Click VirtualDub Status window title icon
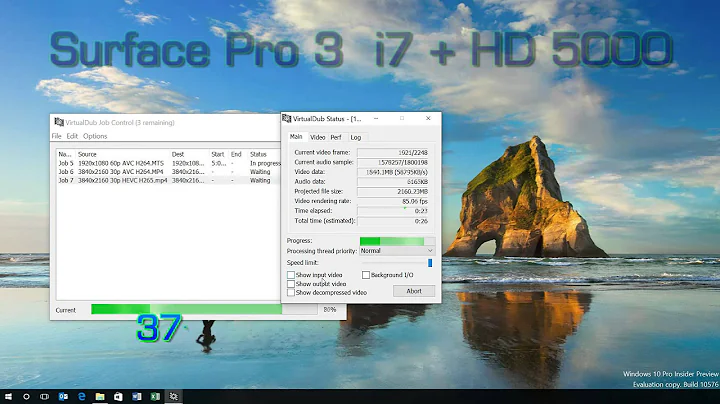Viewport: 720px width, 404px height. 287,118
